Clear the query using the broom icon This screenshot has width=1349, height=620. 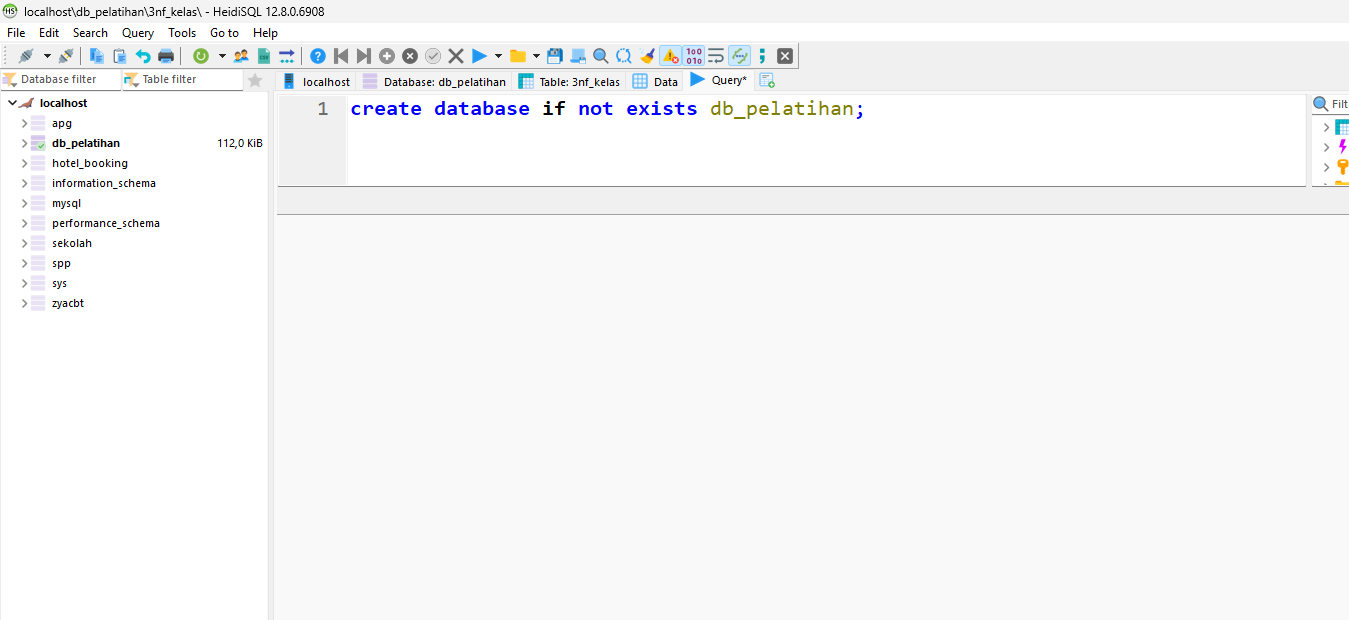coord(647,56)
